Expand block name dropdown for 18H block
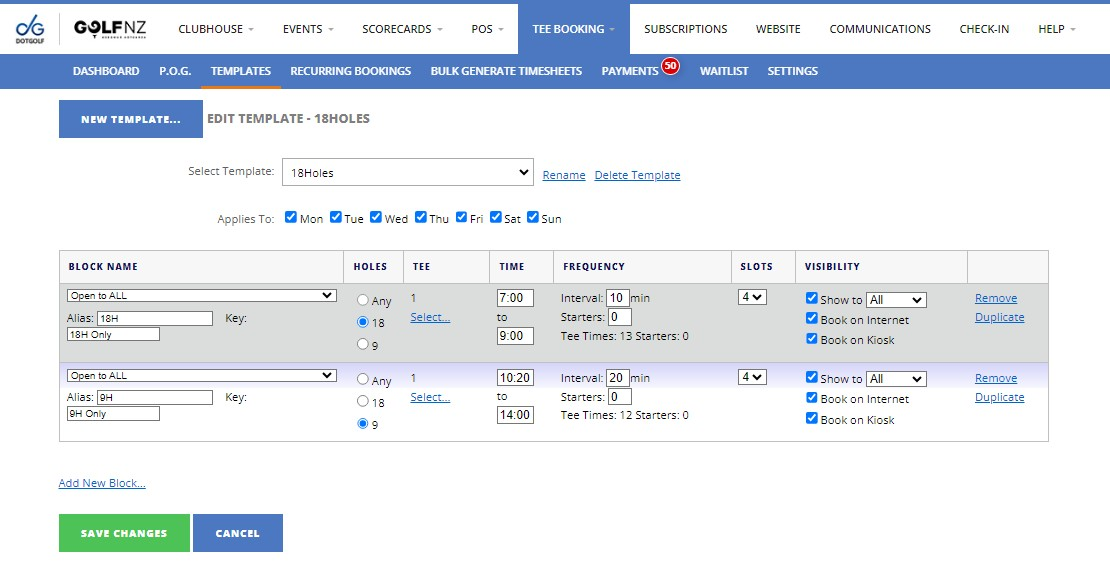The width and height of the screenshot is (1110, 576). tap(201, 296)
